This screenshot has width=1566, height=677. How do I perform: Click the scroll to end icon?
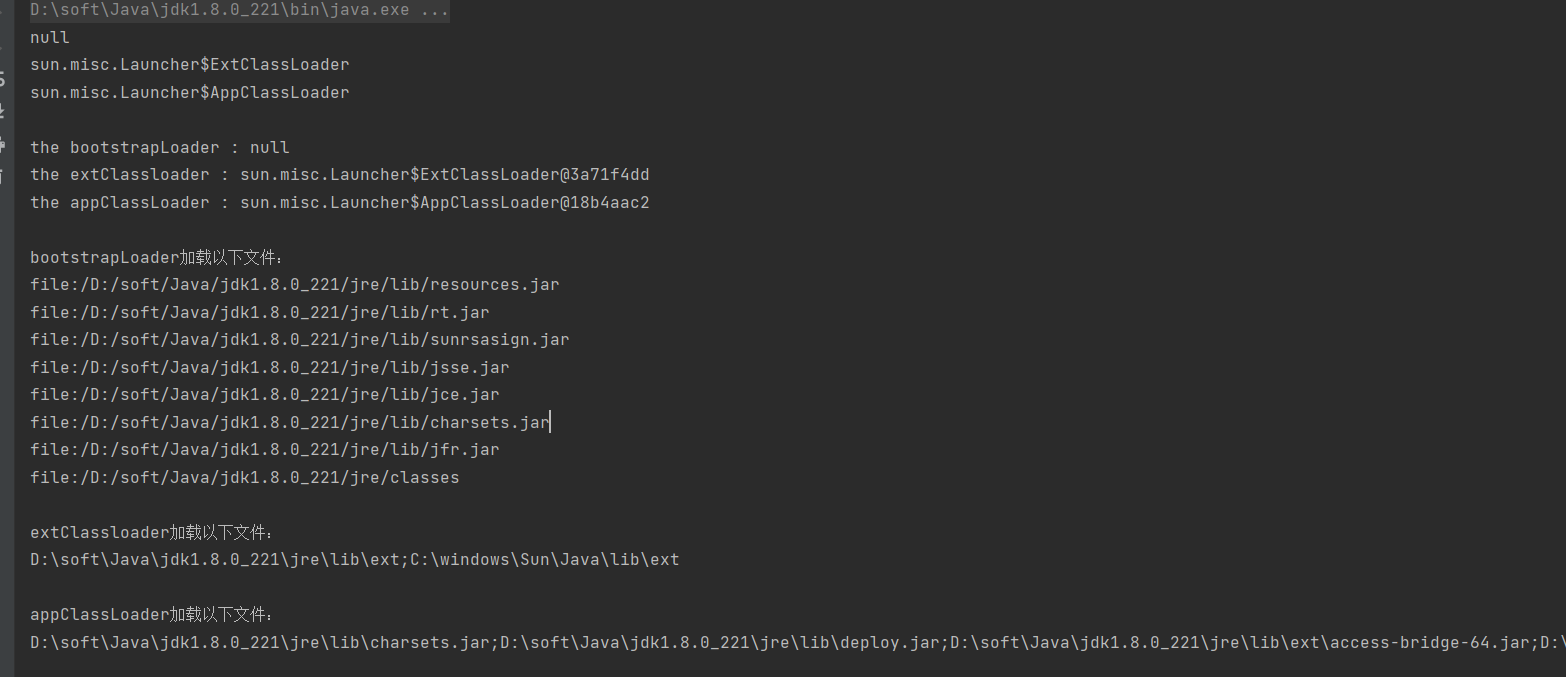point(2,111)
